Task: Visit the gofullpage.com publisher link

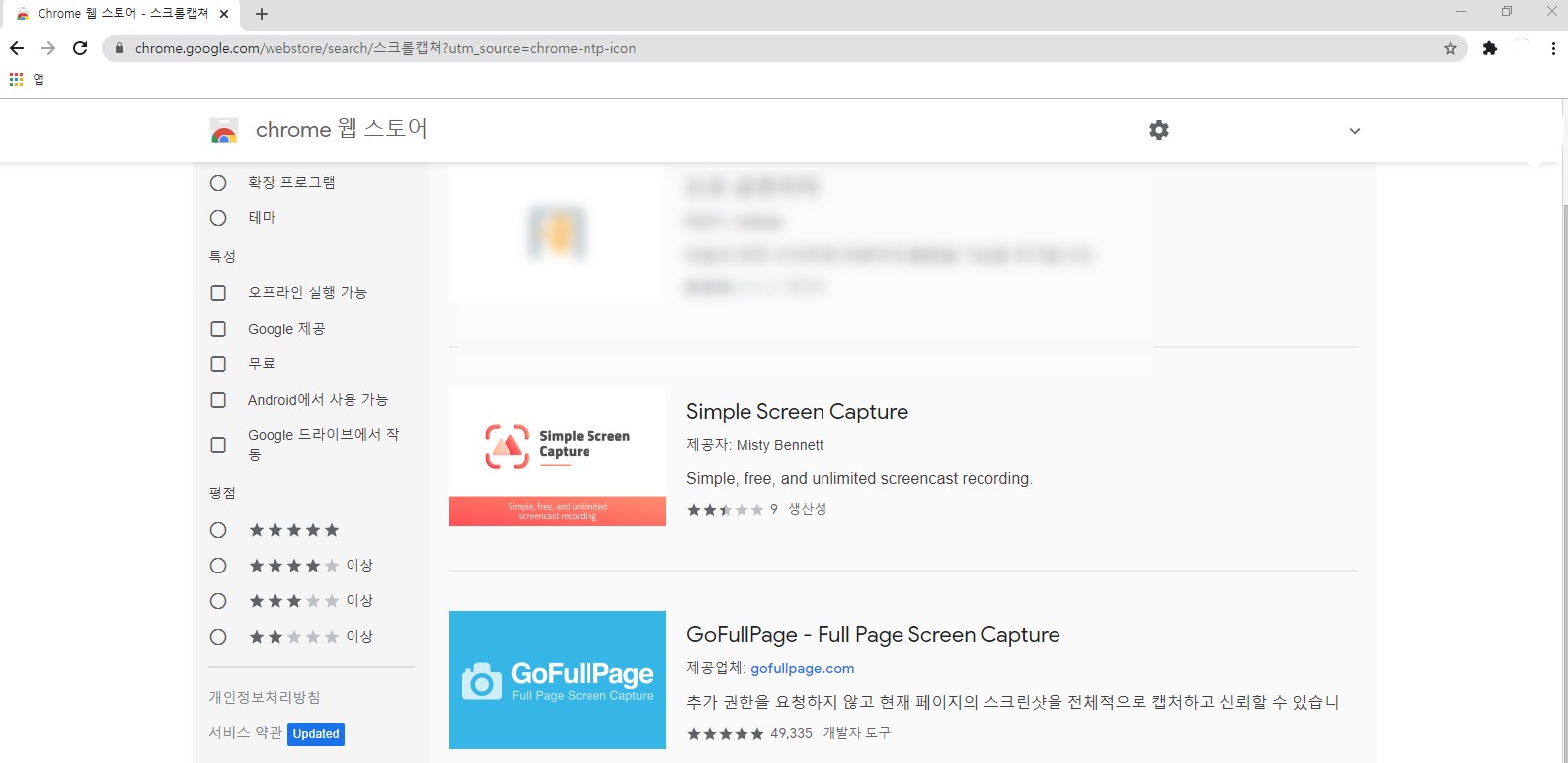Action: coord(802,668)
